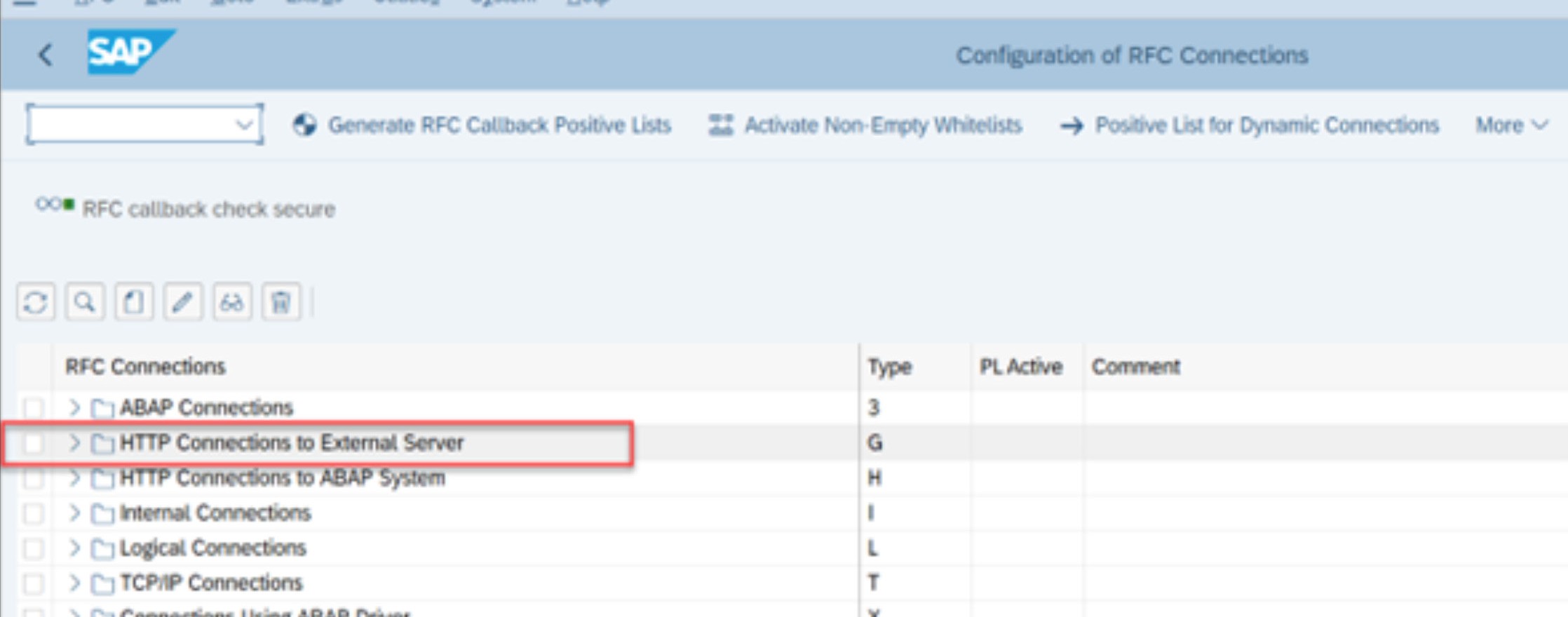Image resolution: width=1568 pixels, height=617 pixels.
Task: Click type value G in HTTP External row
Action: (x=874, y=442)
